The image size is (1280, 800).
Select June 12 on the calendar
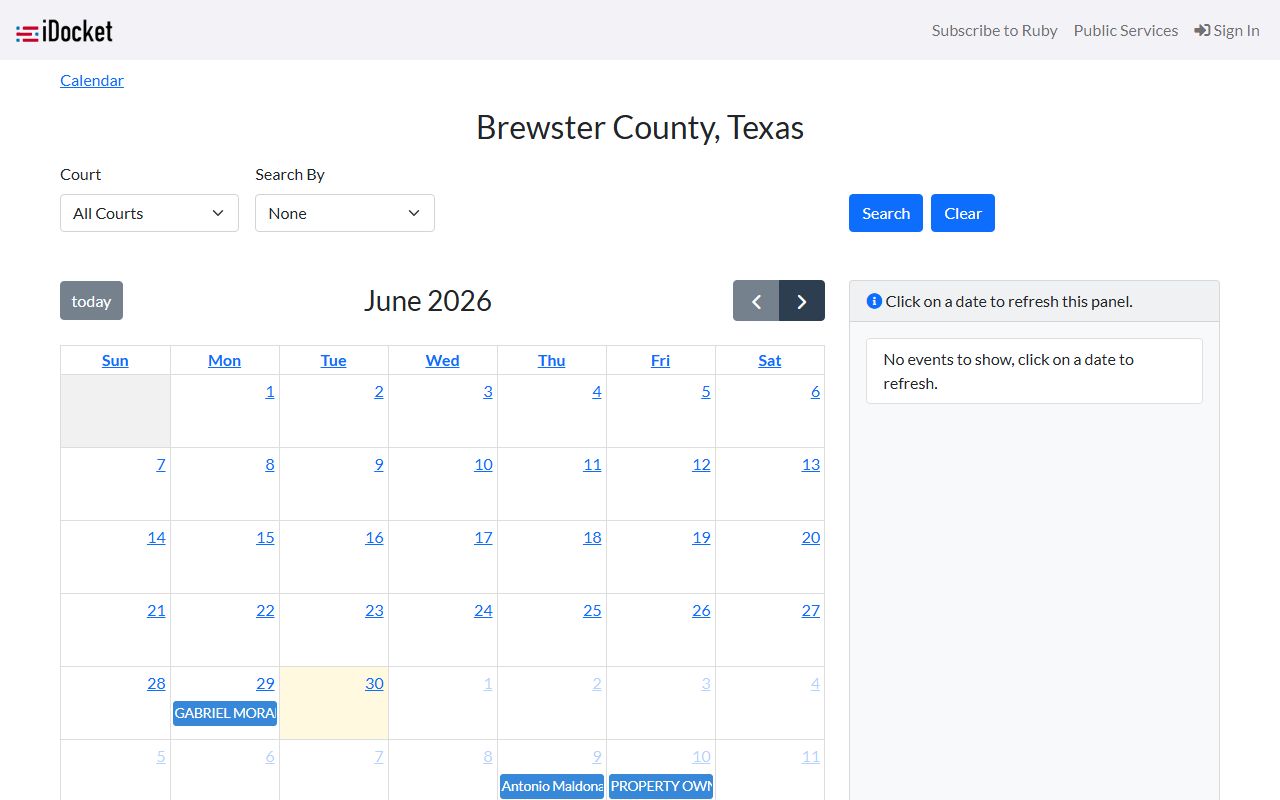pos(701,464)
